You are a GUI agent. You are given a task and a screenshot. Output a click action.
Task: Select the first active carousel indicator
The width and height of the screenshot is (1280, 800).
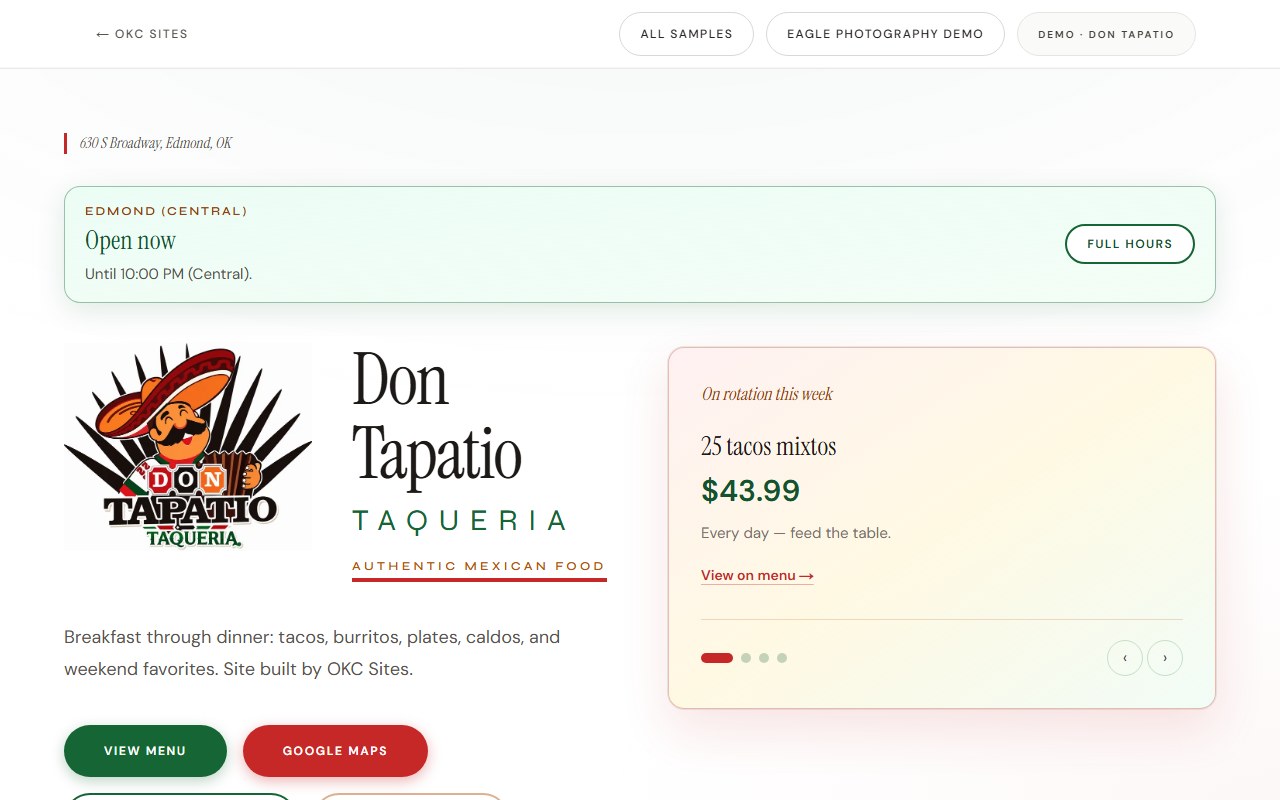(717, 658)
